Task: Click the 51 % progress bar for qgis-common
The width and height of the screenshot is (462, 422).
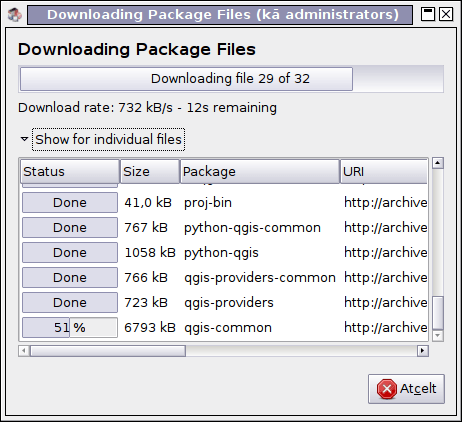Action: (x=70, y=328)
